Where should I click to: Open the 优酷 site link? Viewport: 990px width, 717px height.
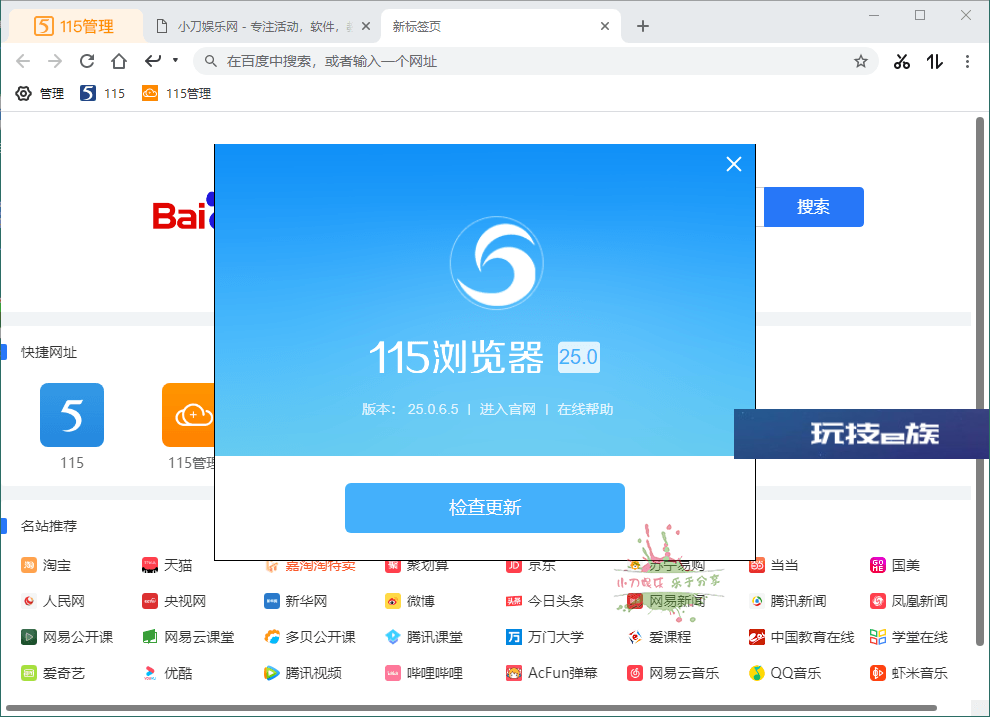167,673
